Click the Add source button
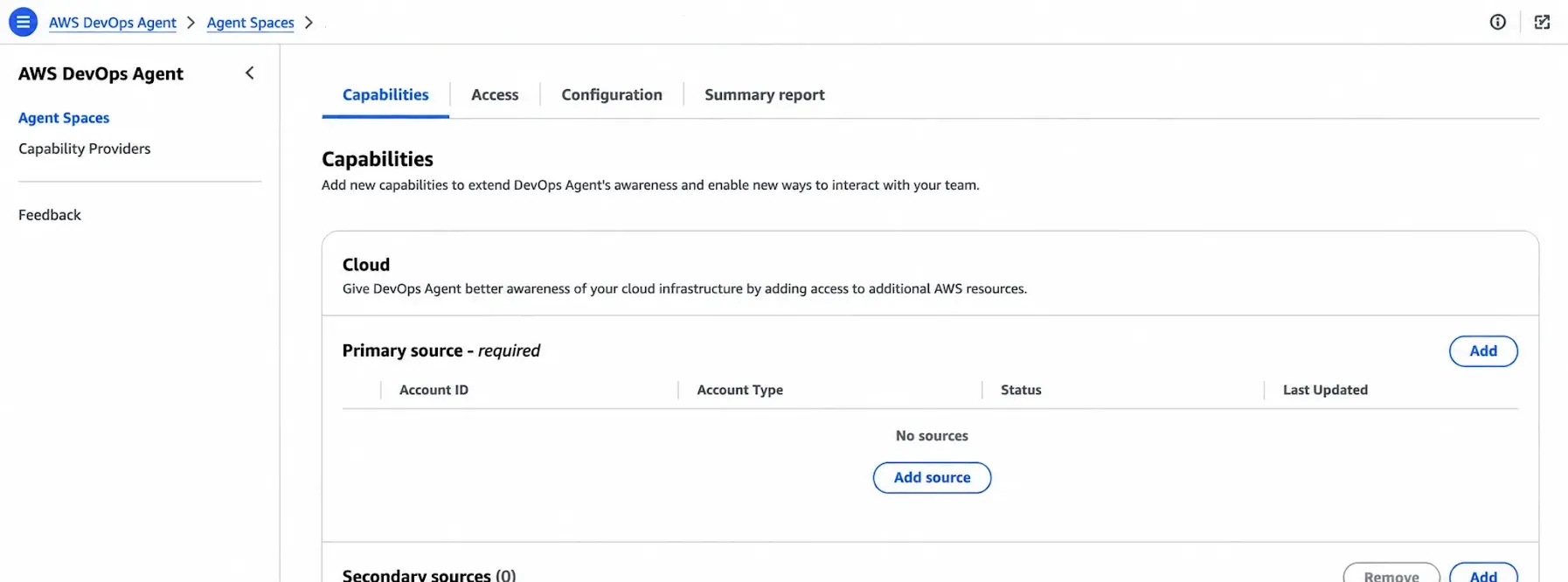1568x582 pixels. [x=932, y=478]
